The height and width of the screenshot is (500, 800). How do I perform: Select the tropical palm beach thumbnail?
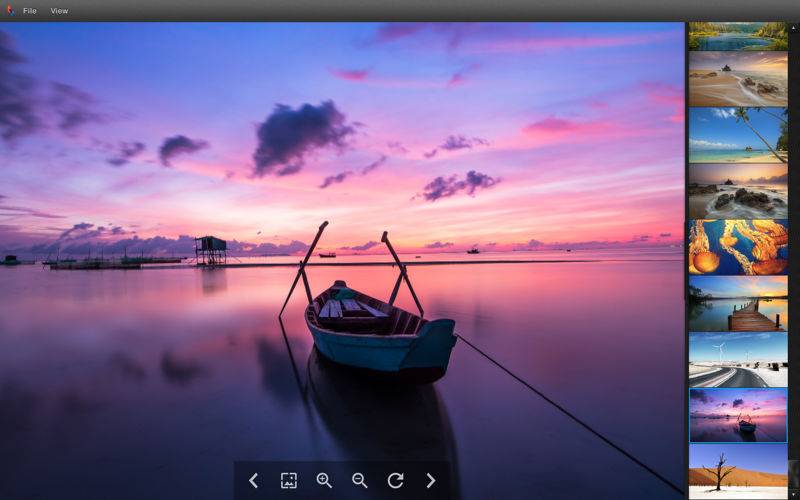tap(738, 135)
